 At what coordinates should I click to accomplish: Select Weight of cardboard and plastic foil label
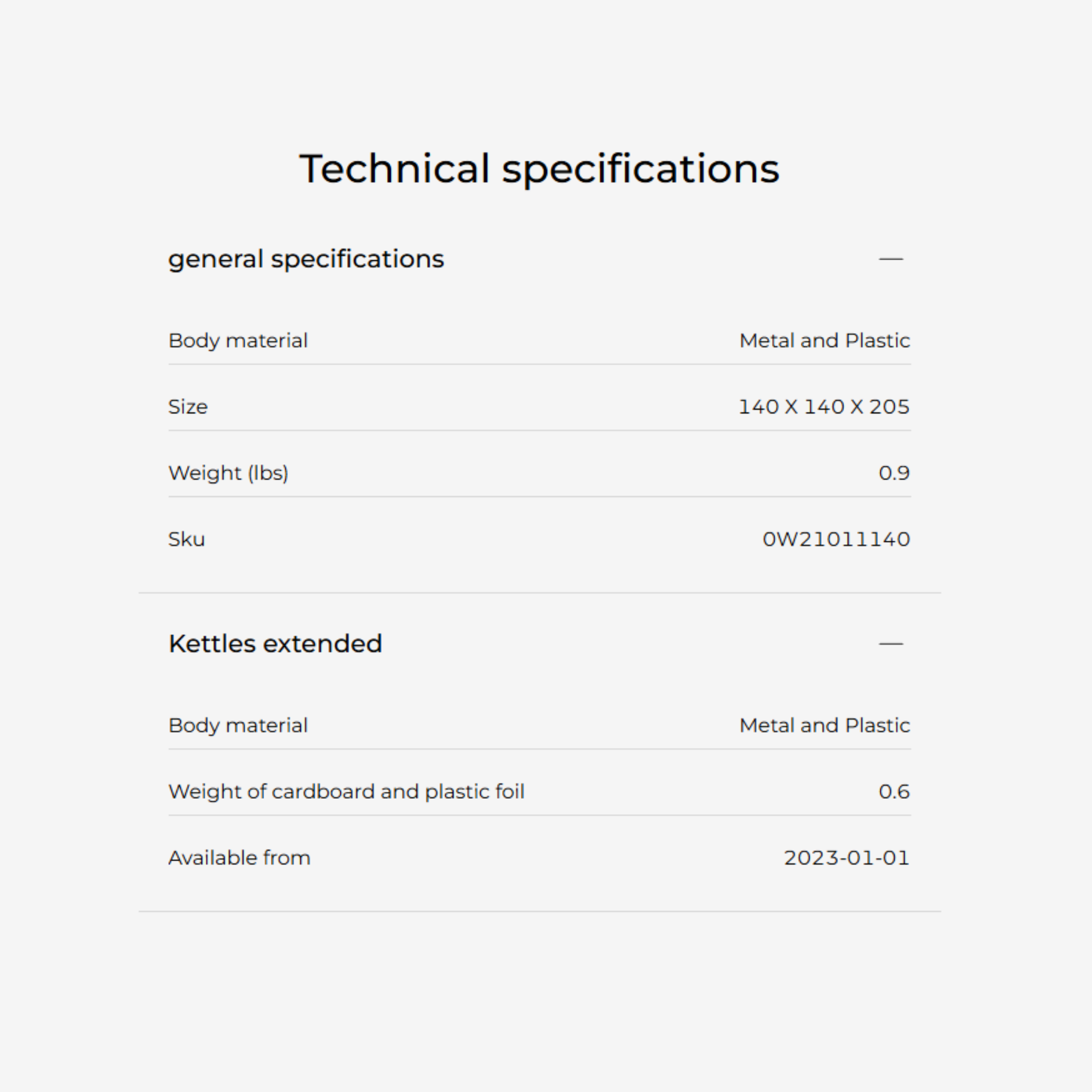(x=347, y=792)
